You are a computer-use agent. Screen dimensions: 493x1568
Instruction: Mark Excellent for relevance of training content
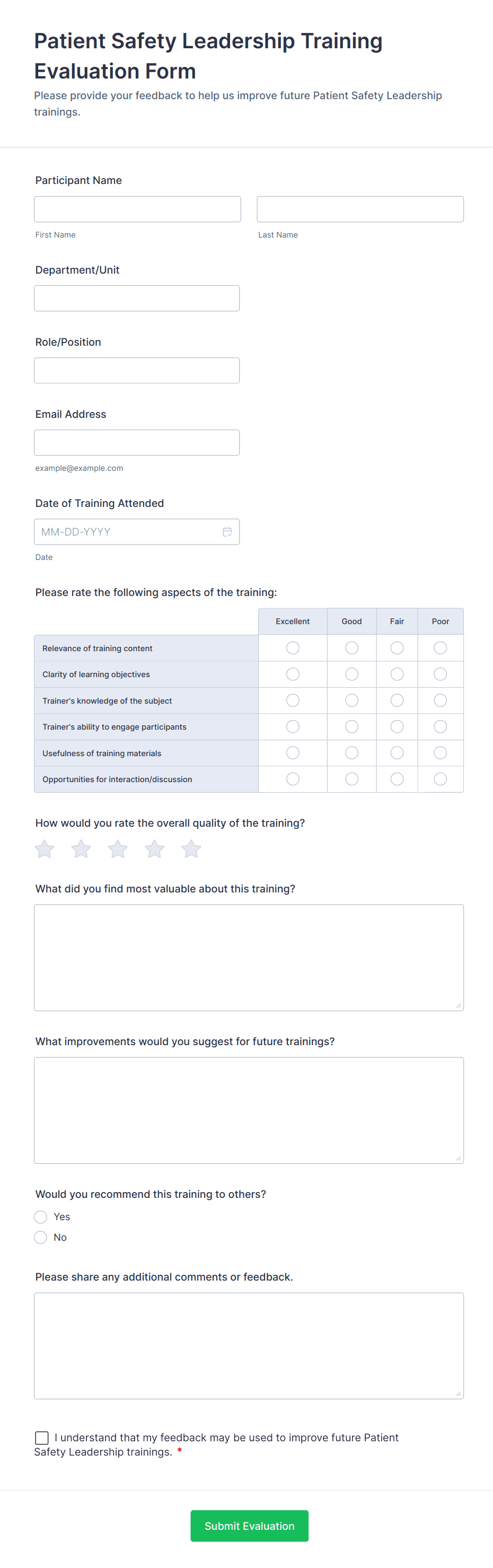(293, 647)
